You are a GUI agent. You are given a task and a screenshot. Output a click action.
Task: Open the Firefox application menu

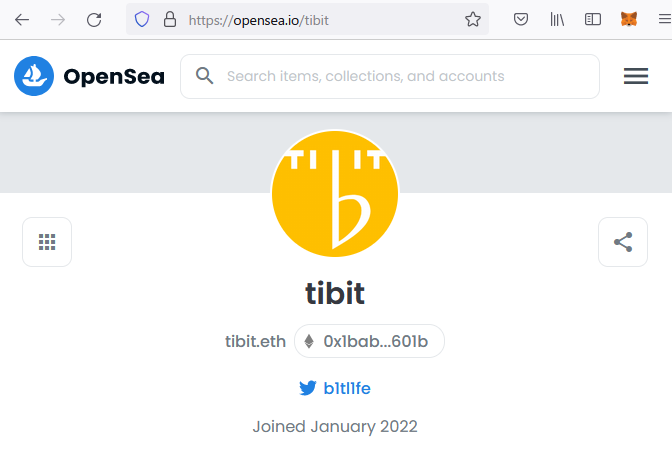[x=660, y=19]
